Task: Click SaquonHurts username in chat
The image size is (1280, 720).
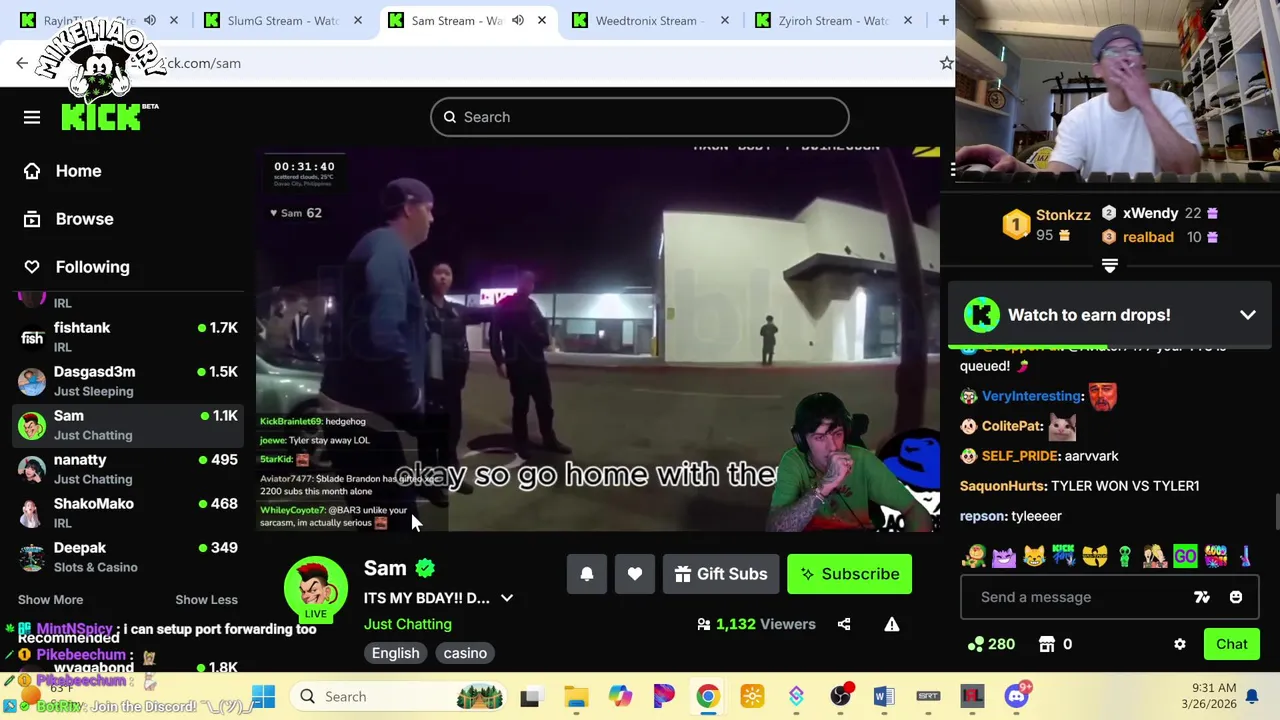Action: coord(1002,486)
